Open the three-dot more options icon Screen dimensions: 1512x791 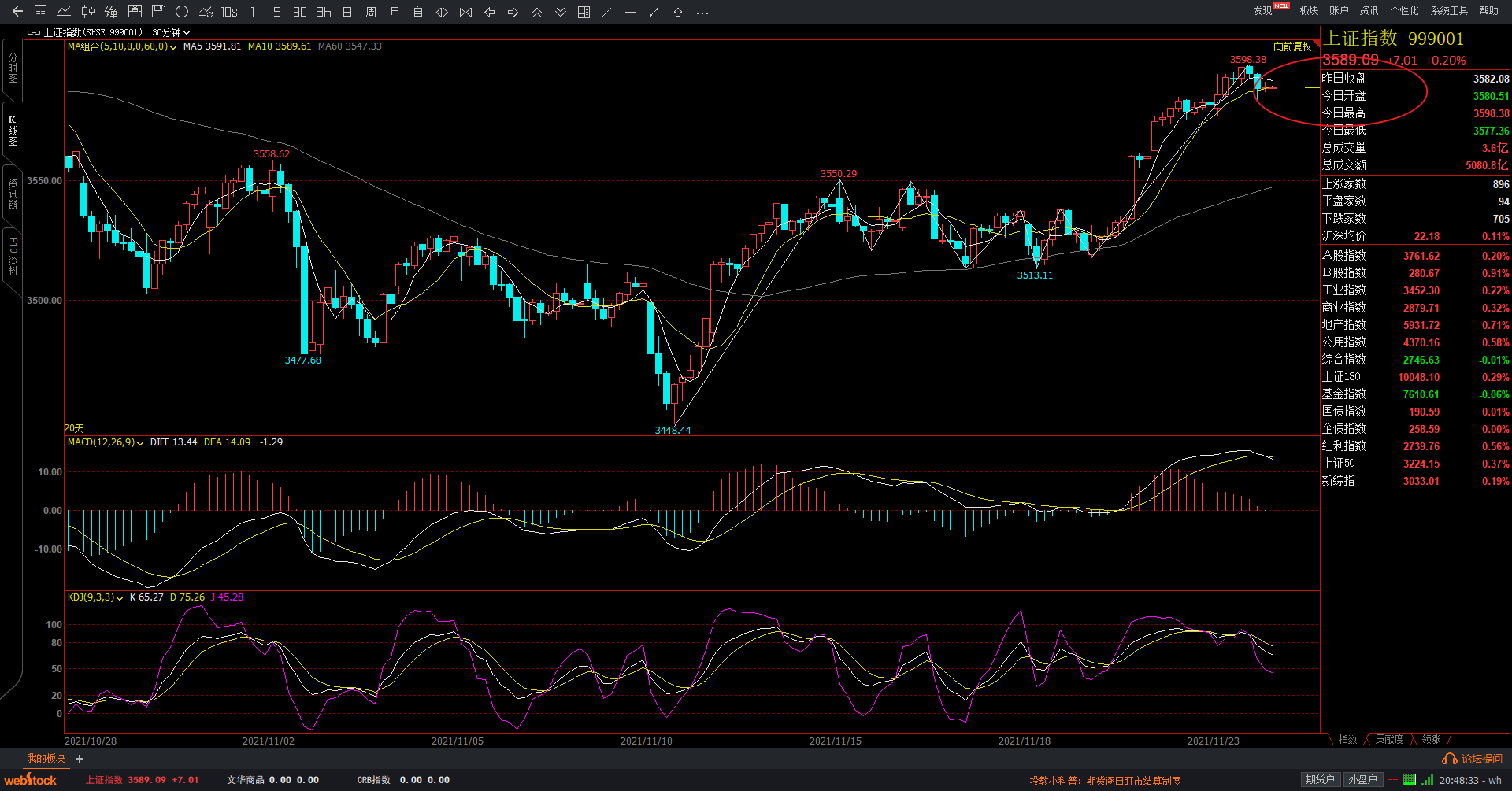702,13
